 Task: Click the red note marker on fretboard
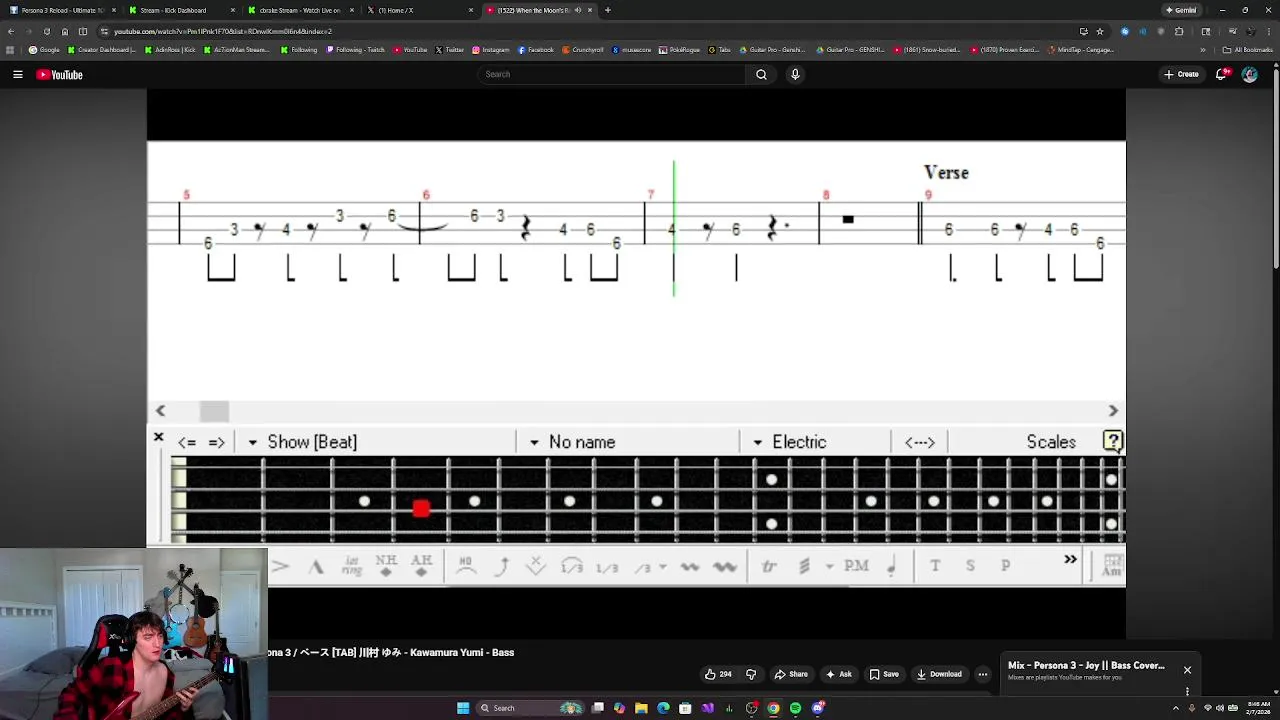pos(421,509)
